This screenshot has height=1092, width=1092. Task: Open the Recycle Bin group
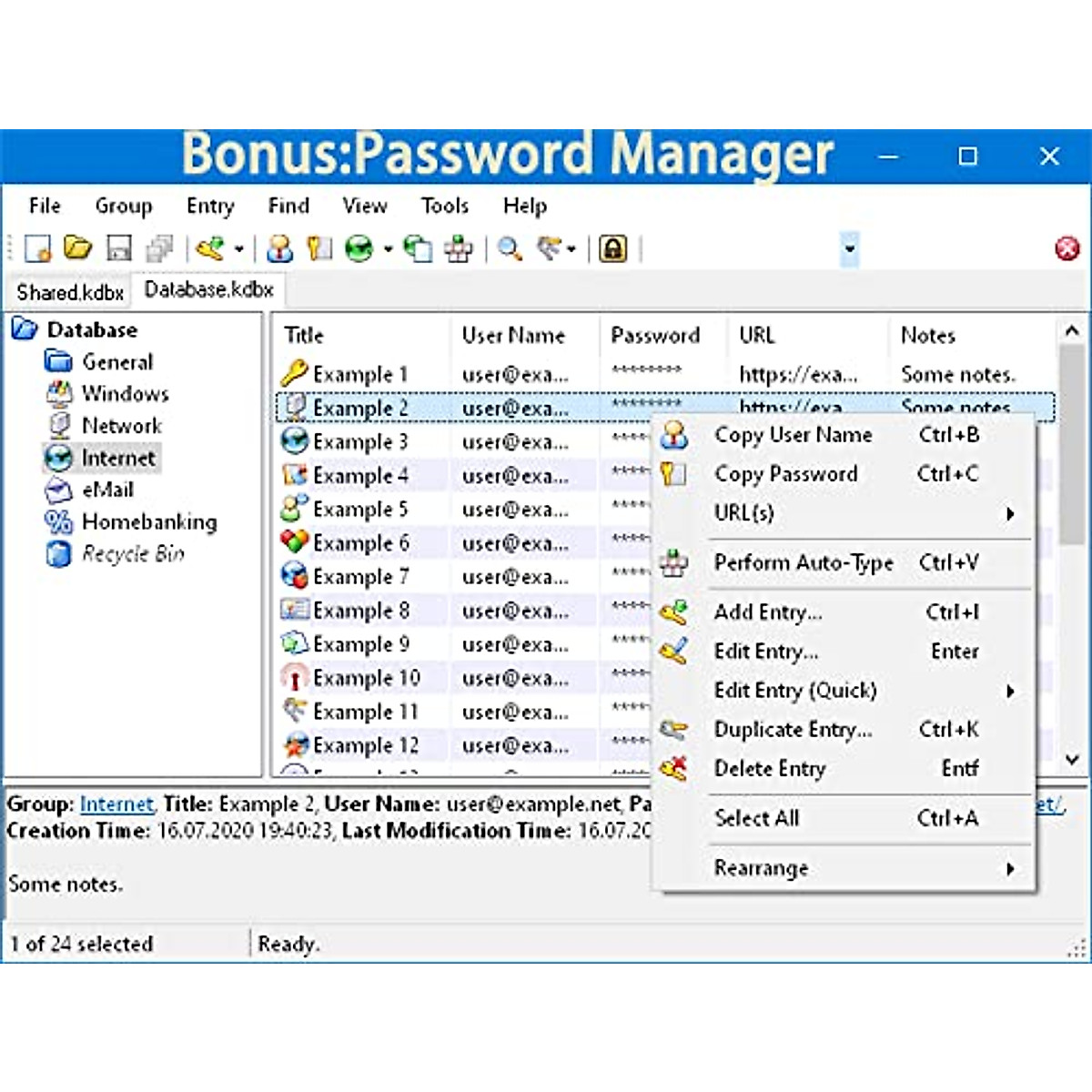point(132,554)
